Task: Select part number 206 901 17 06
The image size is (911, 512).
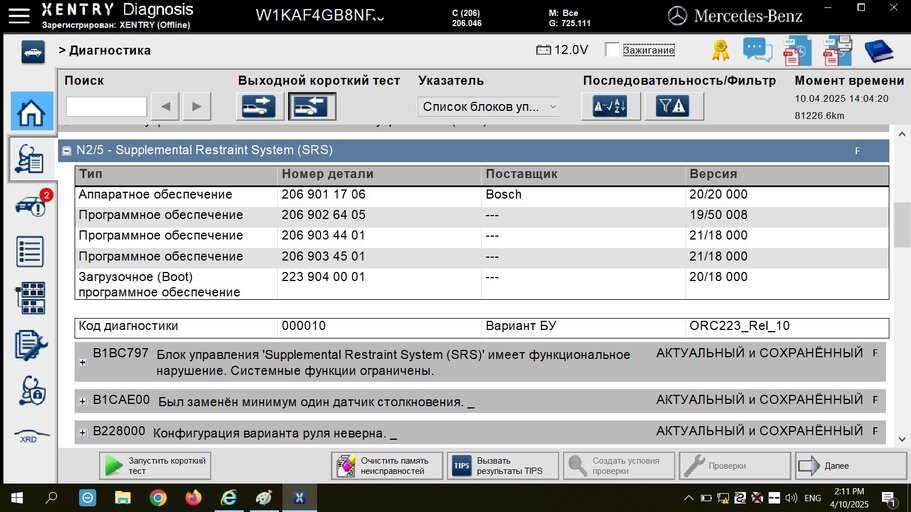Action: tap(324, 194)
